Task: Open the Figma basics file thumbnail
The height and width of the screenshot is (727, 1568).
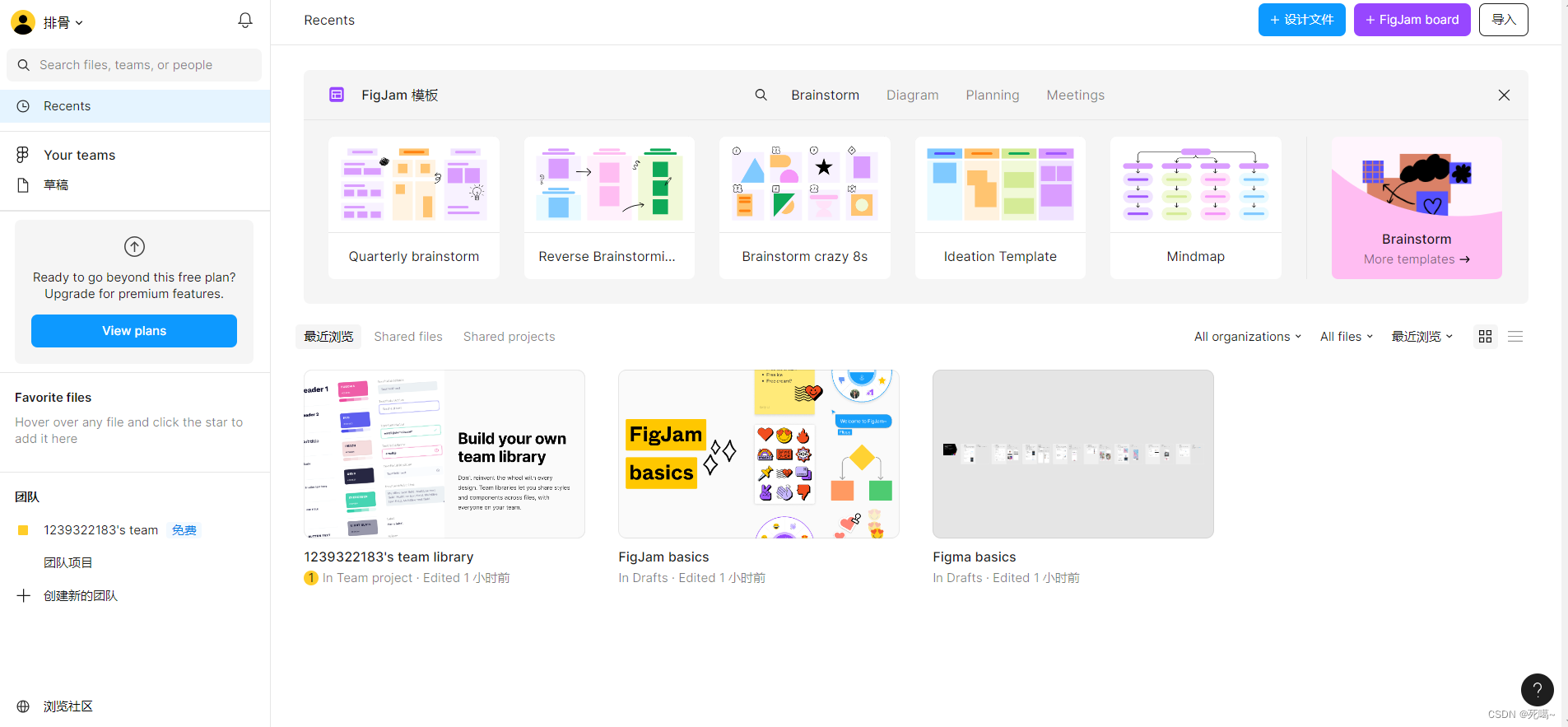Action: [x=1073, y=454]
